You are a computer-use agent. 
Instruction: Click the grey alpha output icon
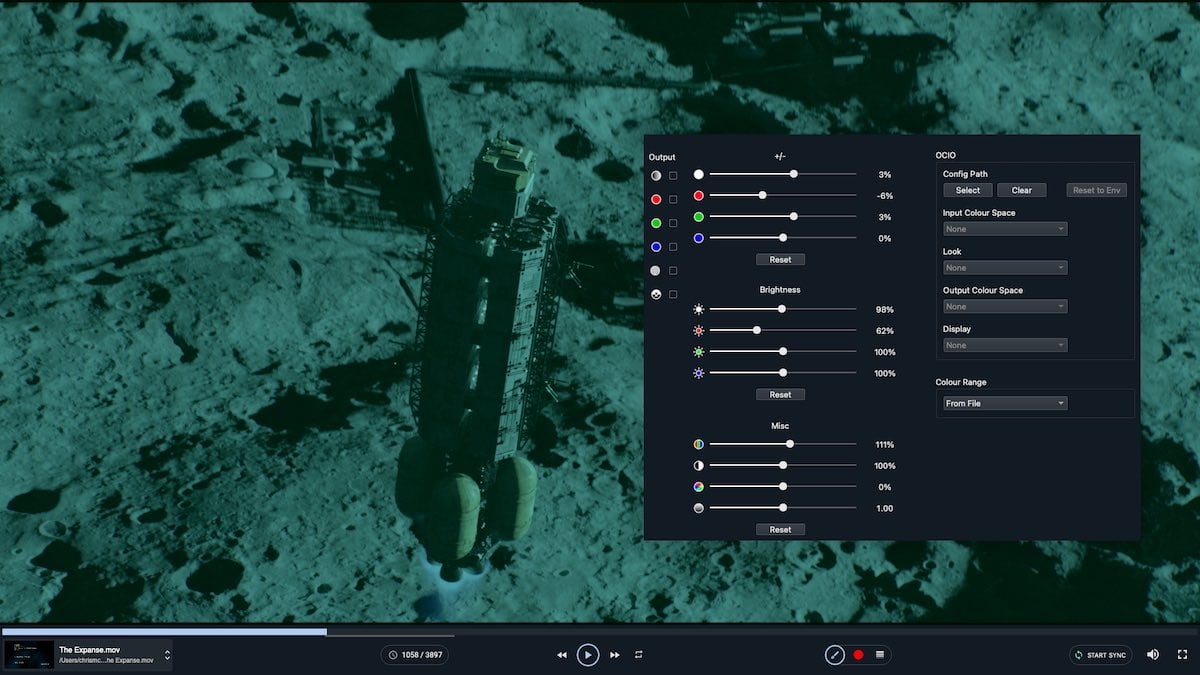coord(656,271)
